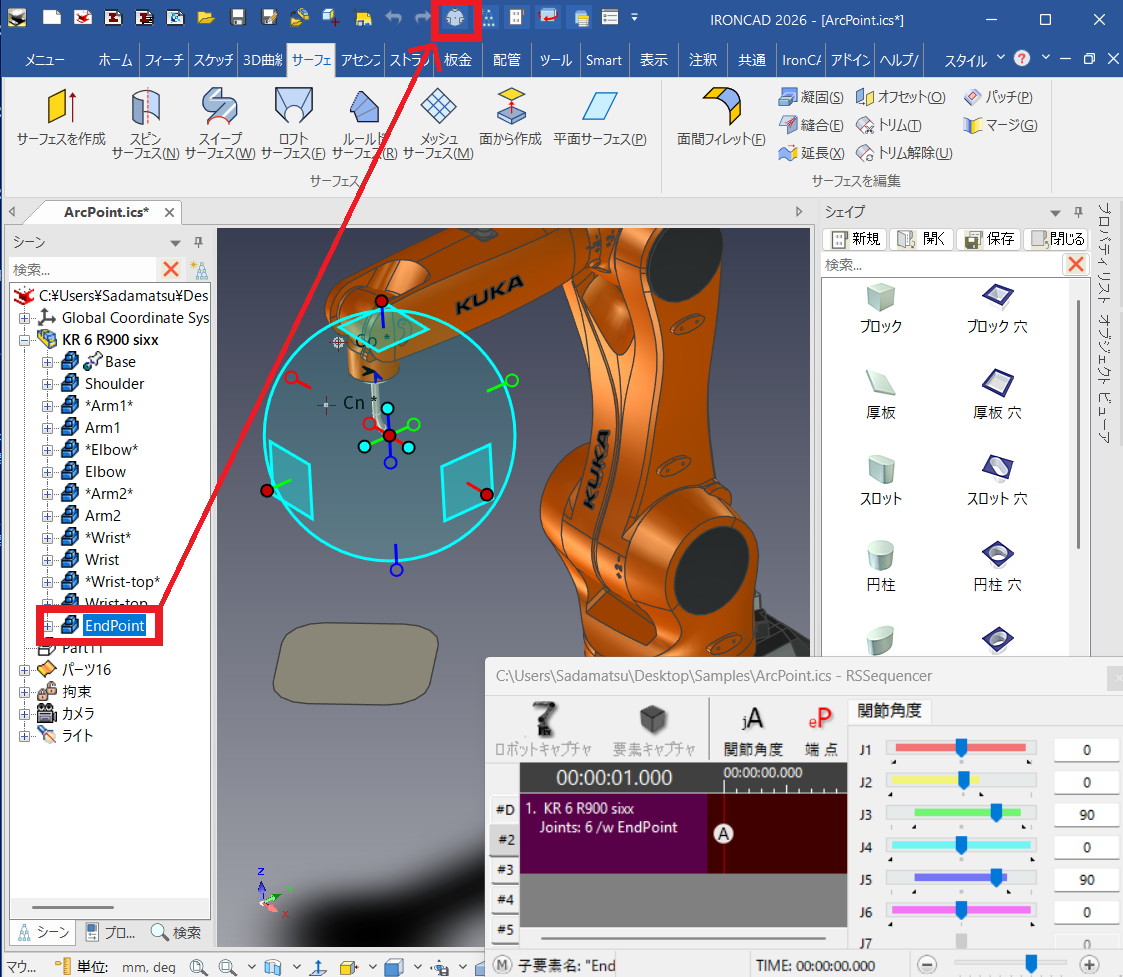1123x977 pixels.
Task: Click the 新規 button in shape panel
Action: point(855,239)
